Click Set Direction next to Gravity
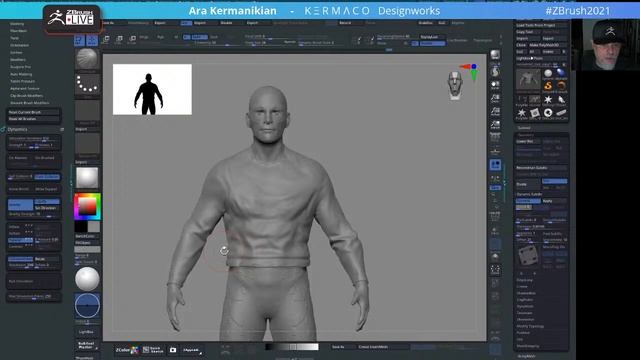The image size is (640, 360). 47,208
